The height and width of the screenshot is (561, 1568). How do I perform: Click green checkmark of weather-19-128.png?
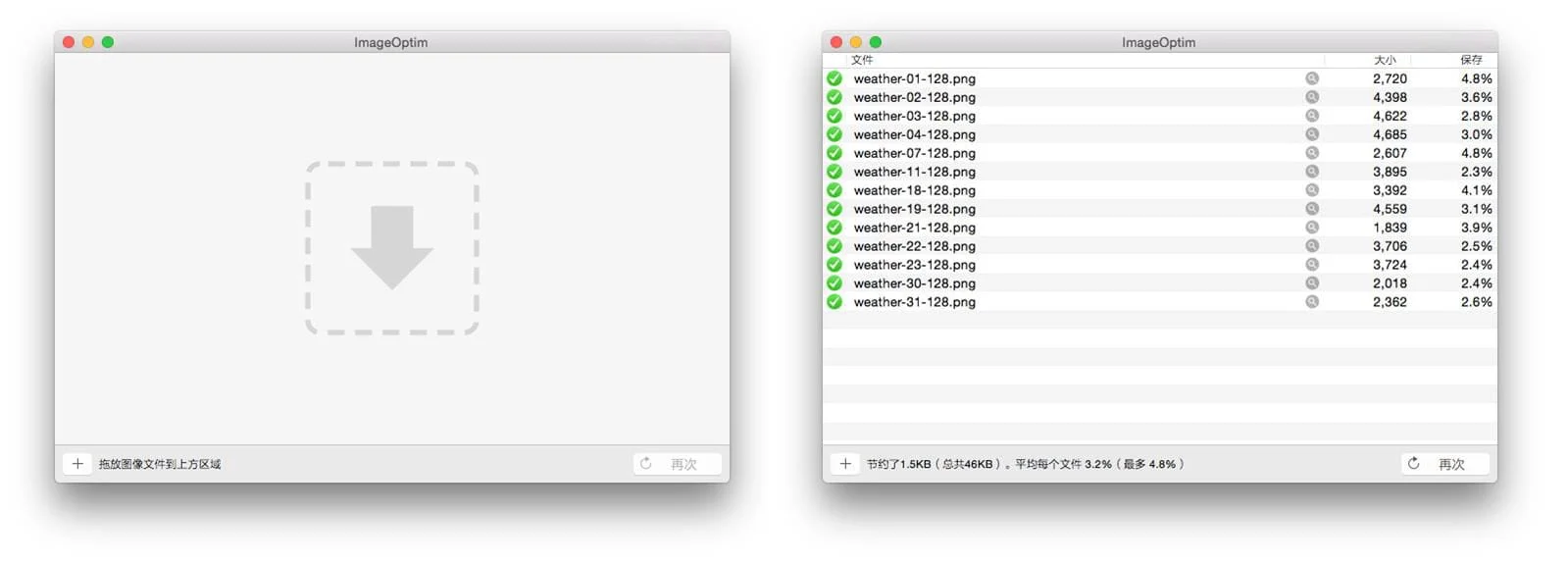click(x=835, y=209)
